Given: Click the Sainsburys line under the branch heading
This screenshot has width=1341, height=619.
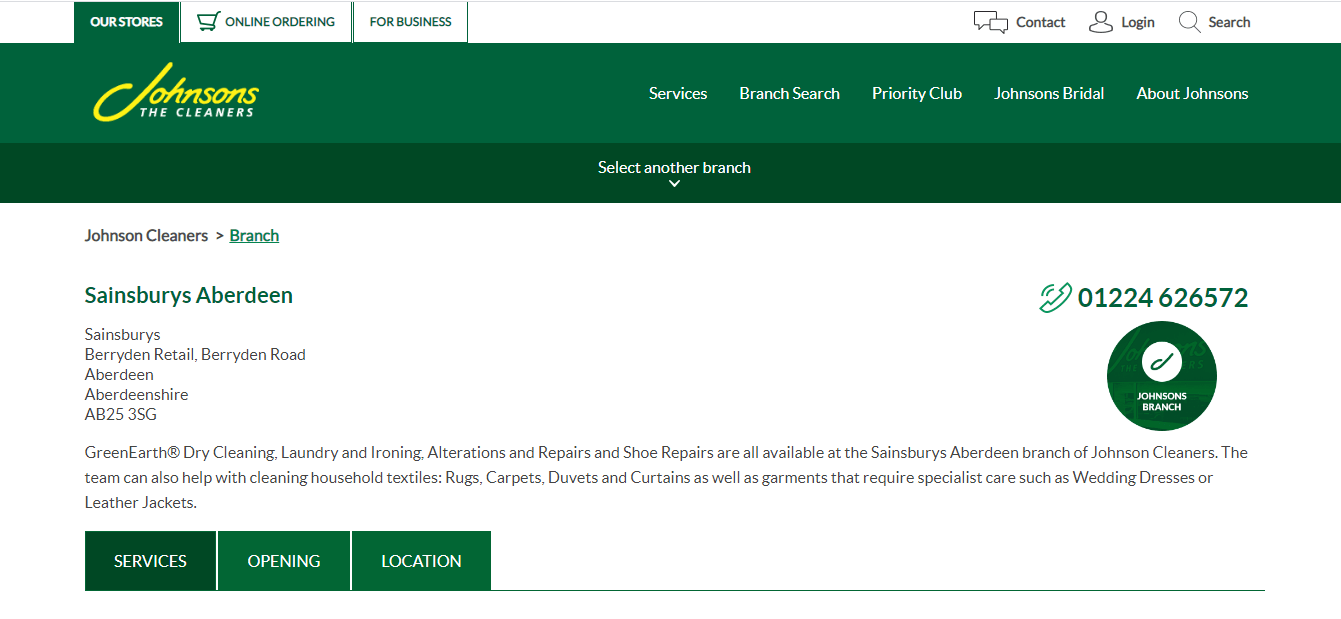Looking at the screenshot, I should [x=122, y=334].
